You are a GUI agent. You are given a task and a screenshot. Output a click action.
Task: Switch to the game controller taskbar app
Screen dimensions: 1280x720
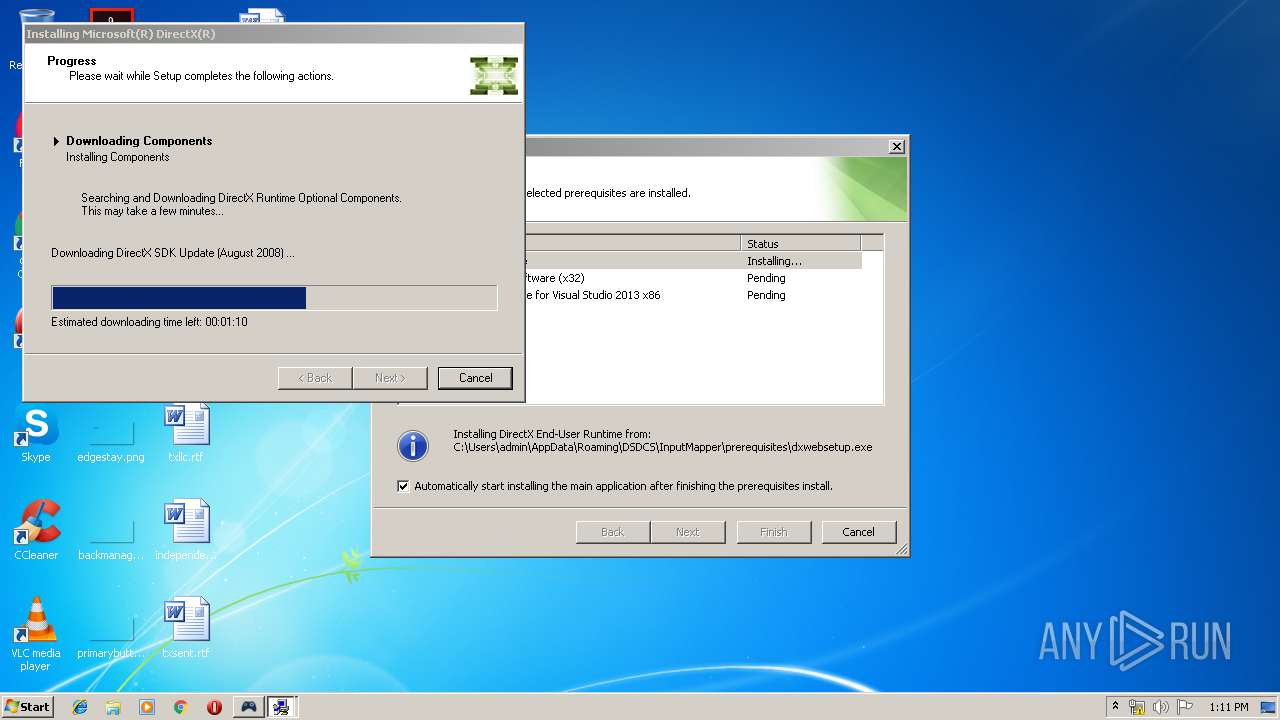point(248,707)
